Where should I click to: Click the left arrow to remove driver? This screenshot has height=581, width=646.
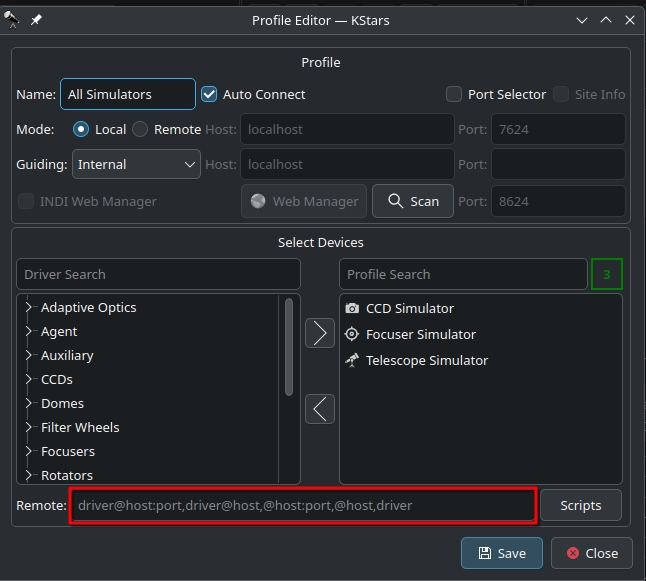(x=320, y=409)
